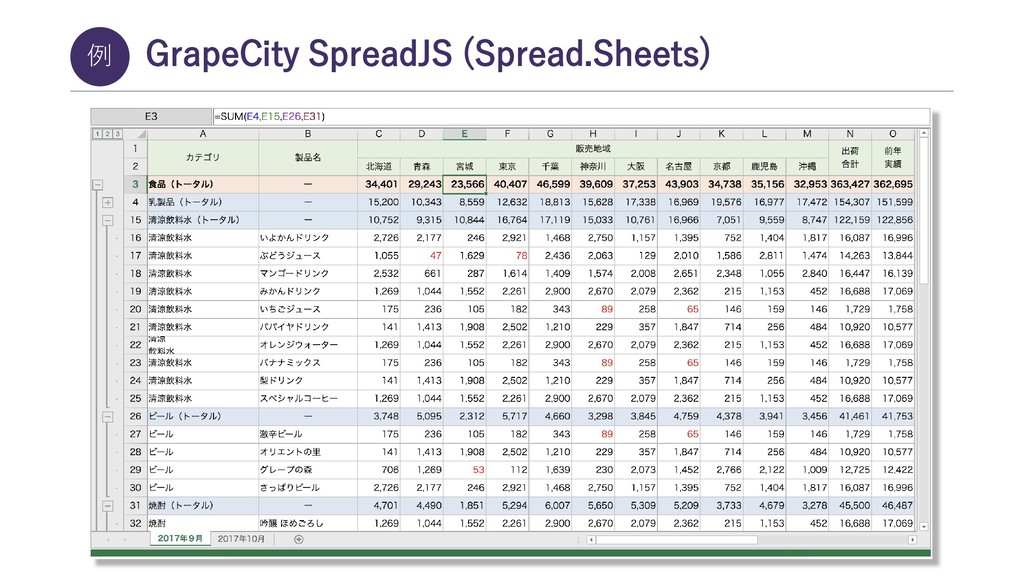Click the 宮城 column label
The height and width of the screenshot is (576, 1024).
pyautogui.click(x=464, y=167)
